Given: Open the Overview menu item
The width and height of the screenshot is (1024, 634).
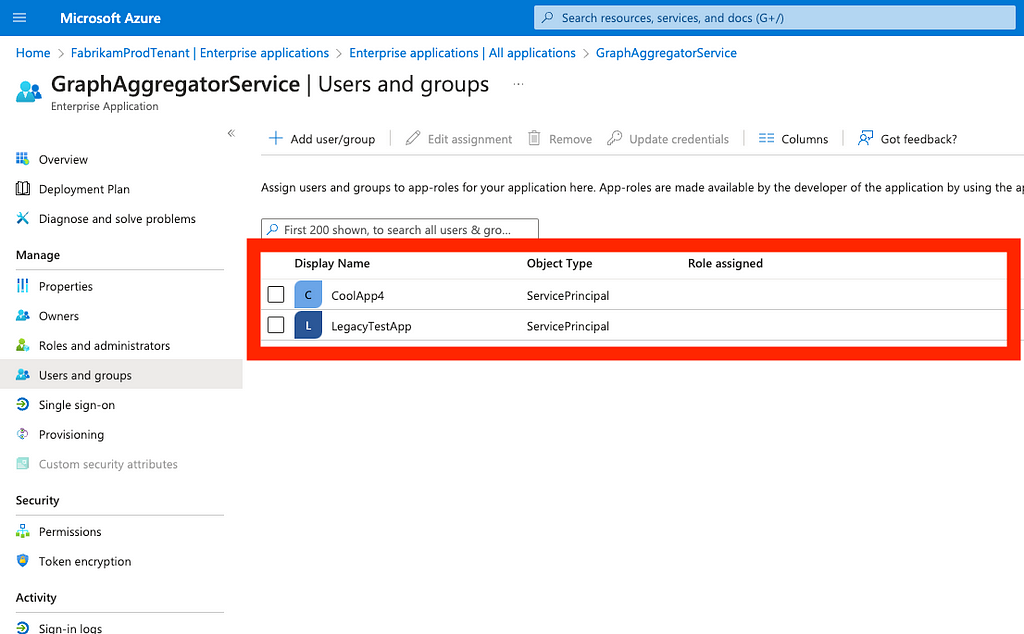Looking at the screenshot, I should (x=63, y=159).
